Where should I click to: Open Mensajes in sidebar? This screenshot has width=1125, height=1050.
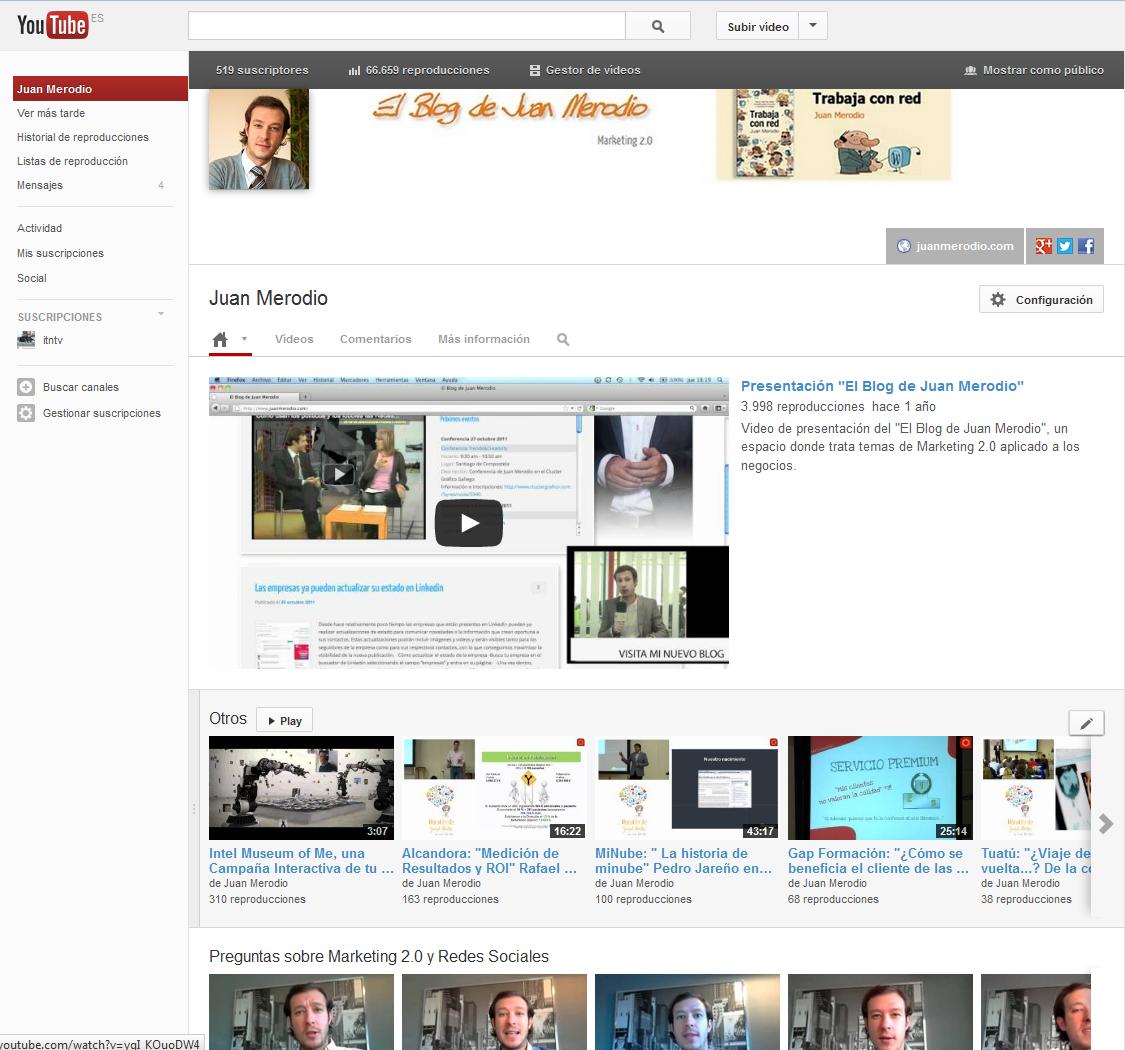(x=40, y=185)
